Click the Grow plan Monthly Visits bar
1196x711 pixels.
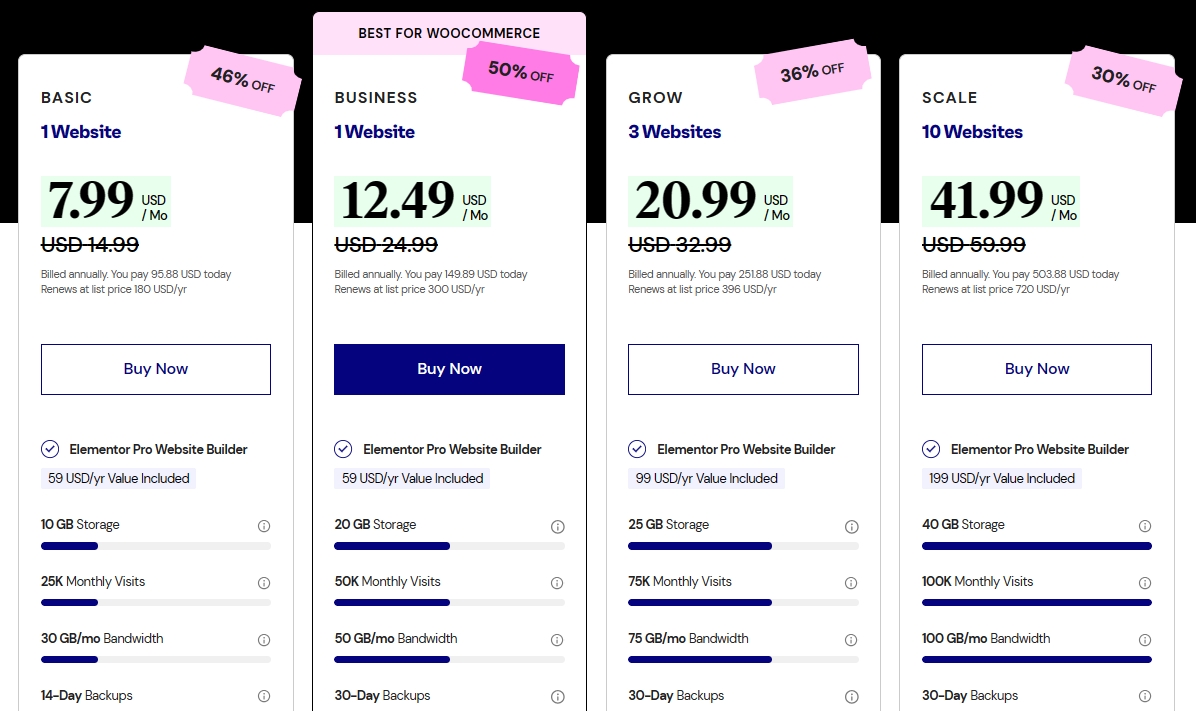click(x=743, y=603)
